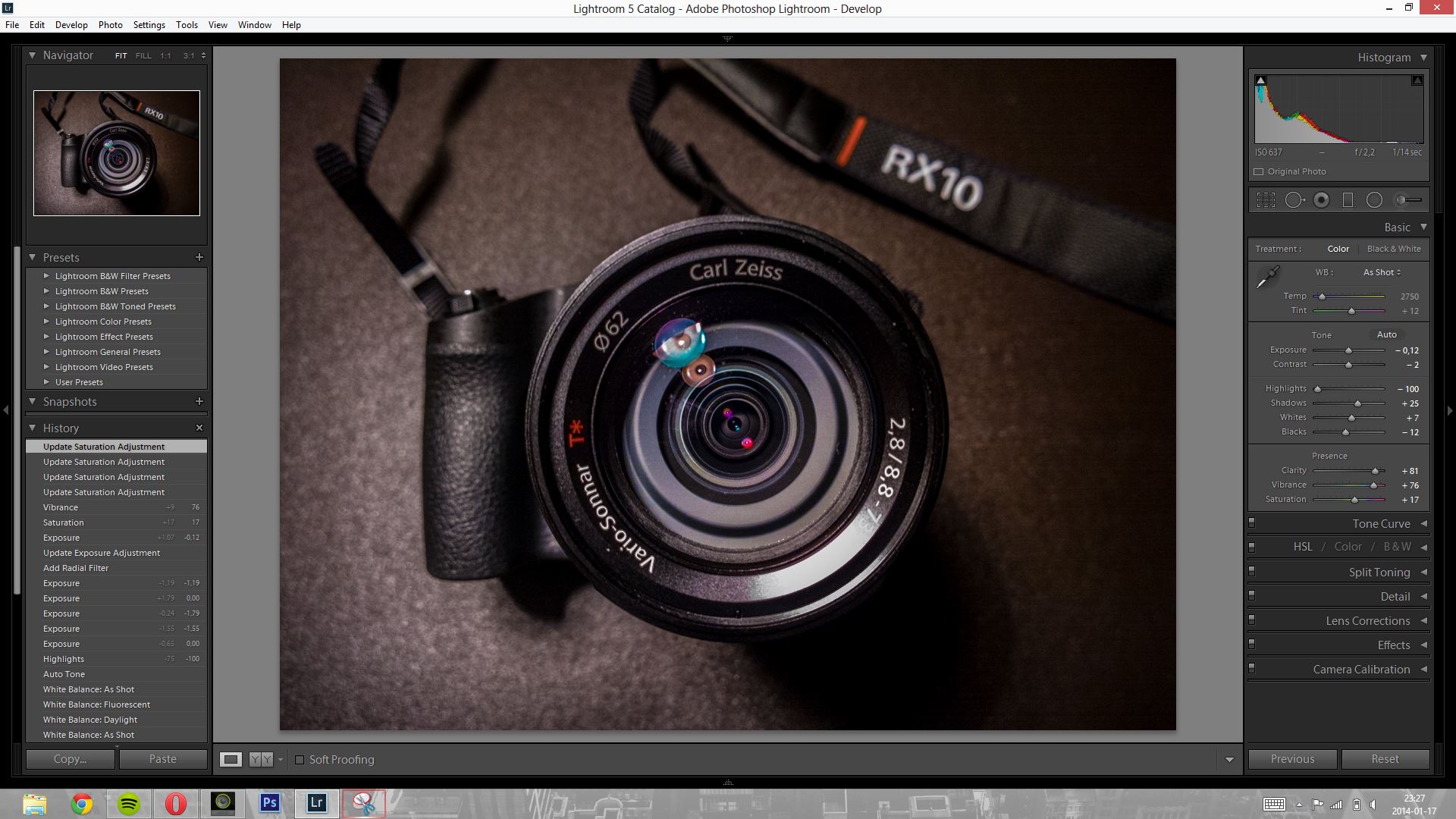Image resolution: width=1456 pixels, height=819 pixels.
Task: Open the Settings menu
Action: point(149,25)
